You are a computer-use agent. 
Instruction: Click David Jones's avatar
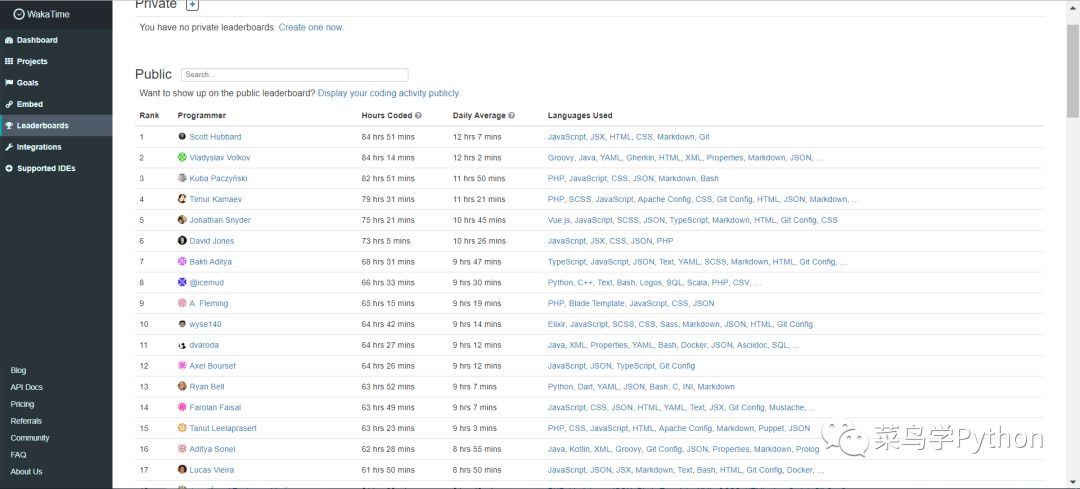point(182,240)
